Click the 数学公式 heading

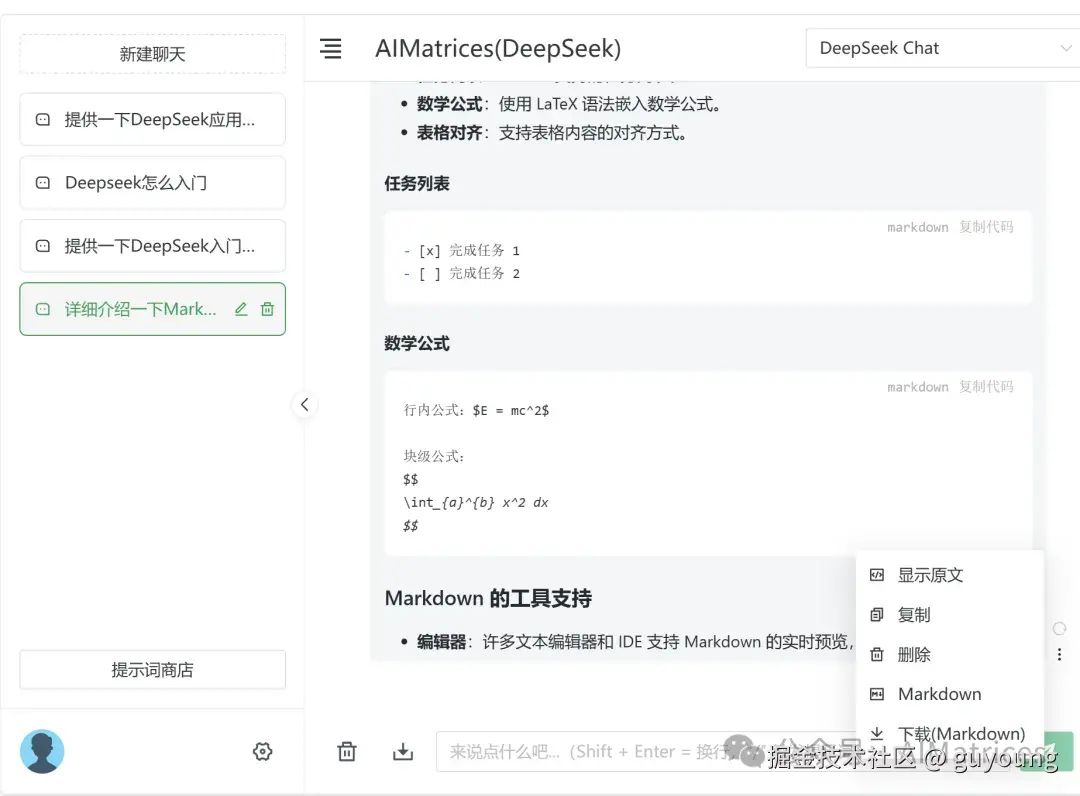coord(417,344)
